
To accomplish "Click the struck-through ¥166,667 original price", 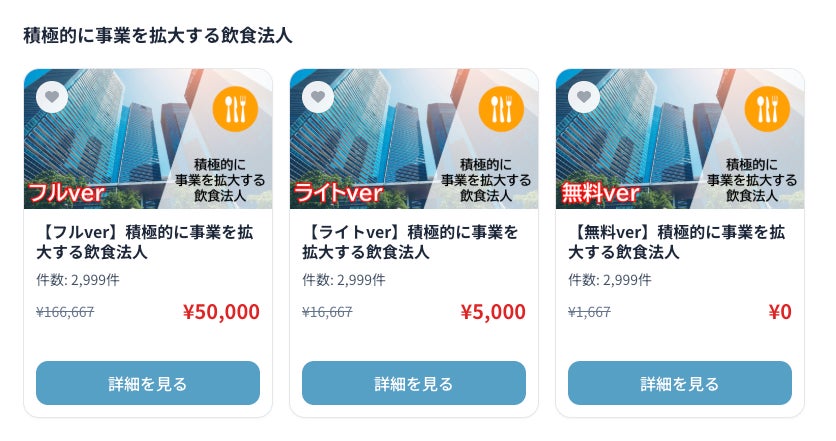I will point(65,312).
